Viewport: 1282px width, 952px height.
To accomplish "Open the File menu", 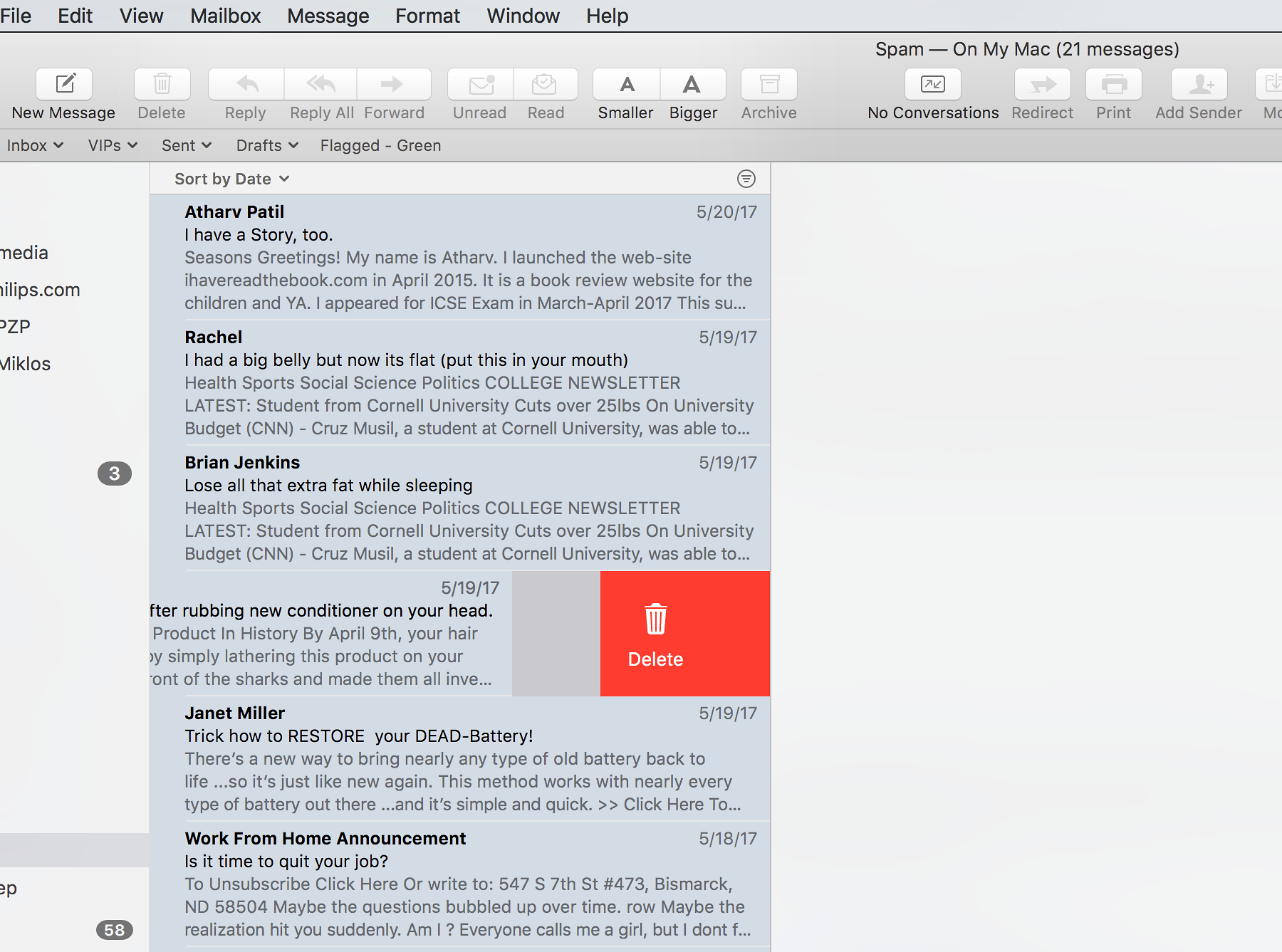I will tap(16, 16).
